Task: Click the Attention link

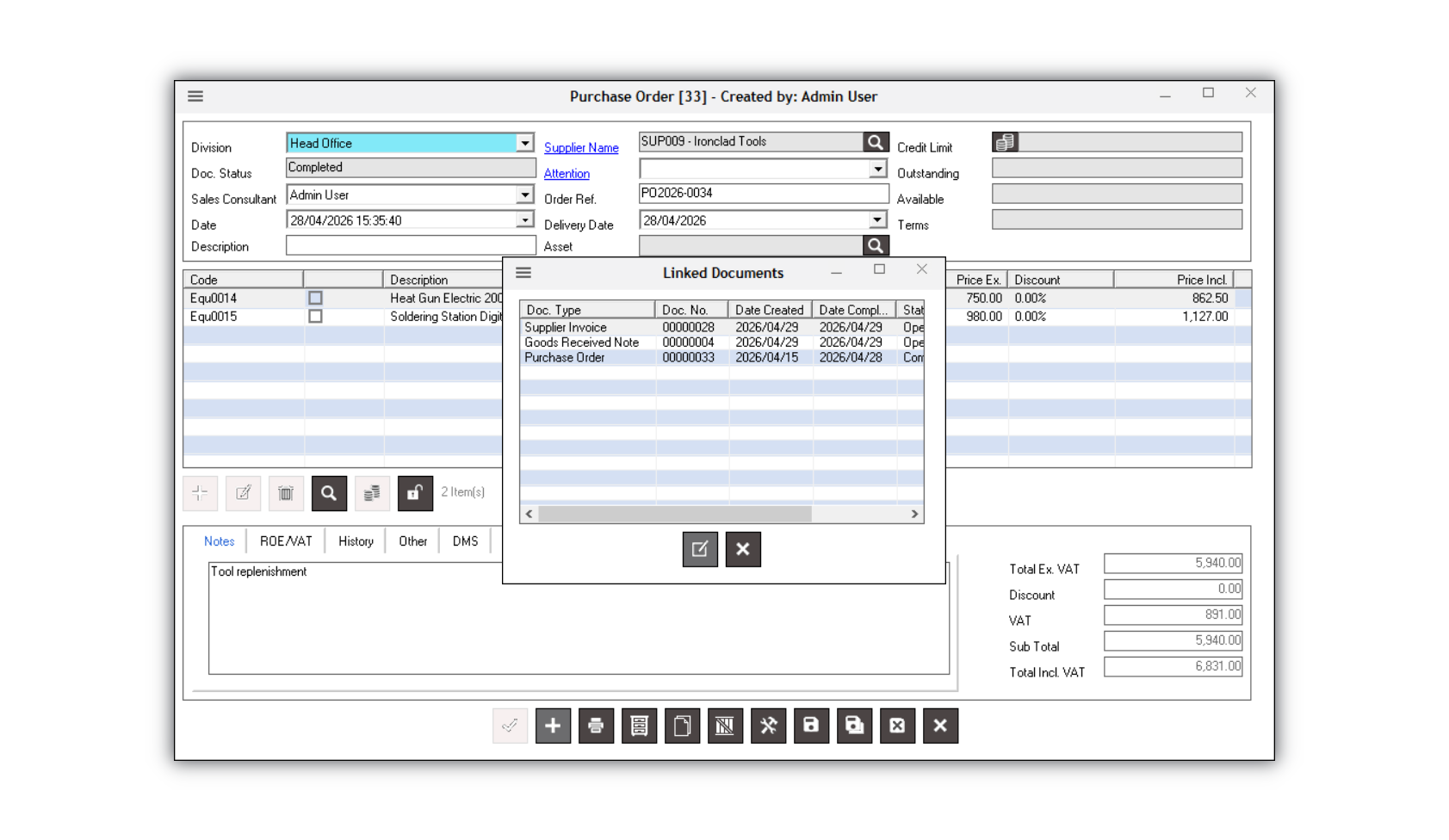Action: [567, 174]
